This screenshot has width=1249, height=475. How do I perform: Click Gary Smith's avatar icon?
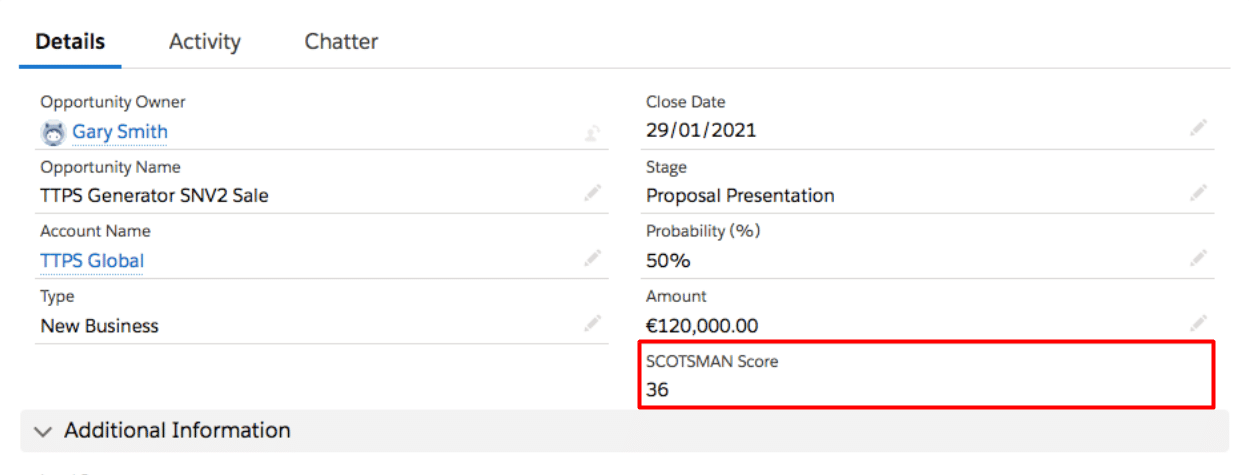(x=53, y=132)
